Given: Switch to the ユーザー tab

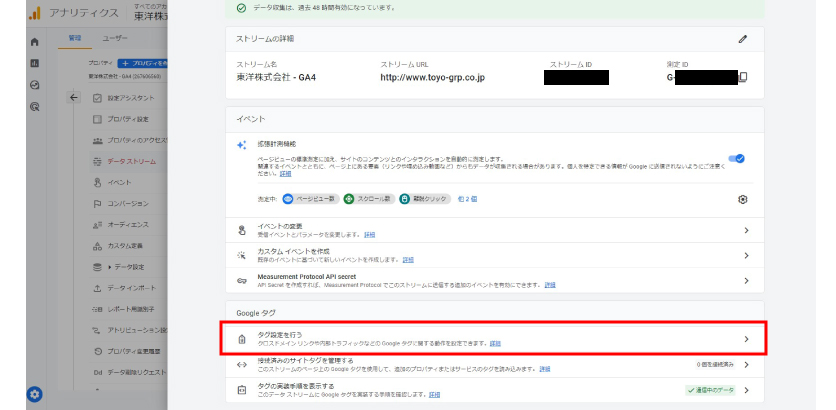Looking at the screenshot, I should [115, 38].
